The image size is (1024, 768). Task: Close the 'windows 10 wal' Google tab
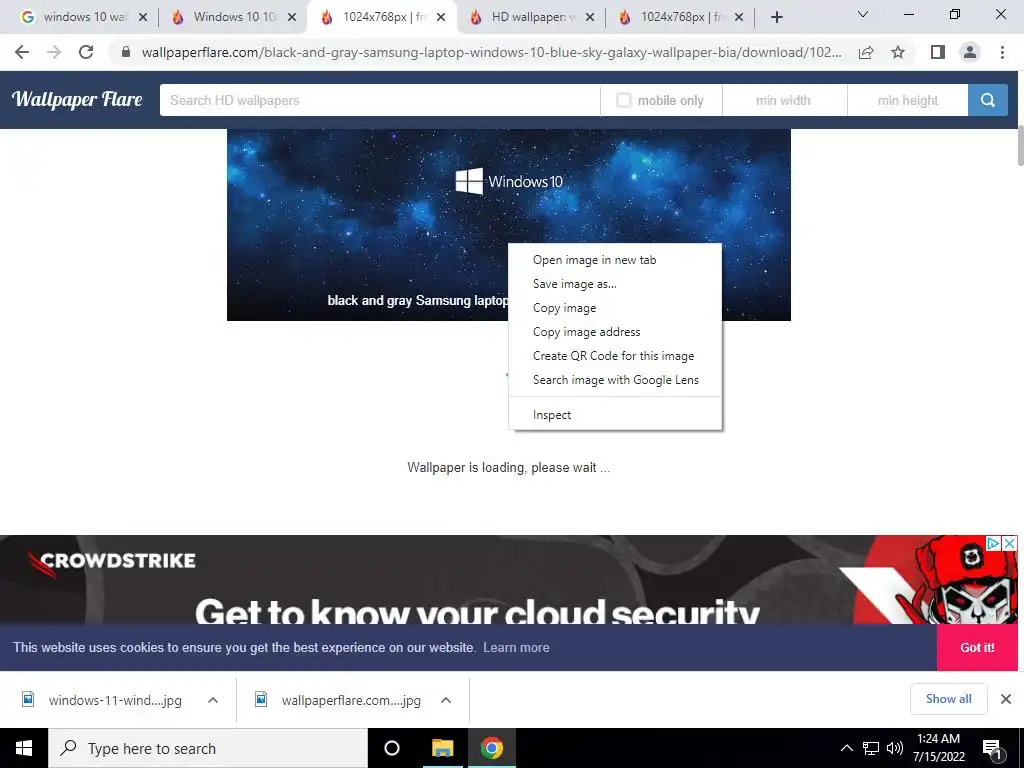tap(143, 17)
